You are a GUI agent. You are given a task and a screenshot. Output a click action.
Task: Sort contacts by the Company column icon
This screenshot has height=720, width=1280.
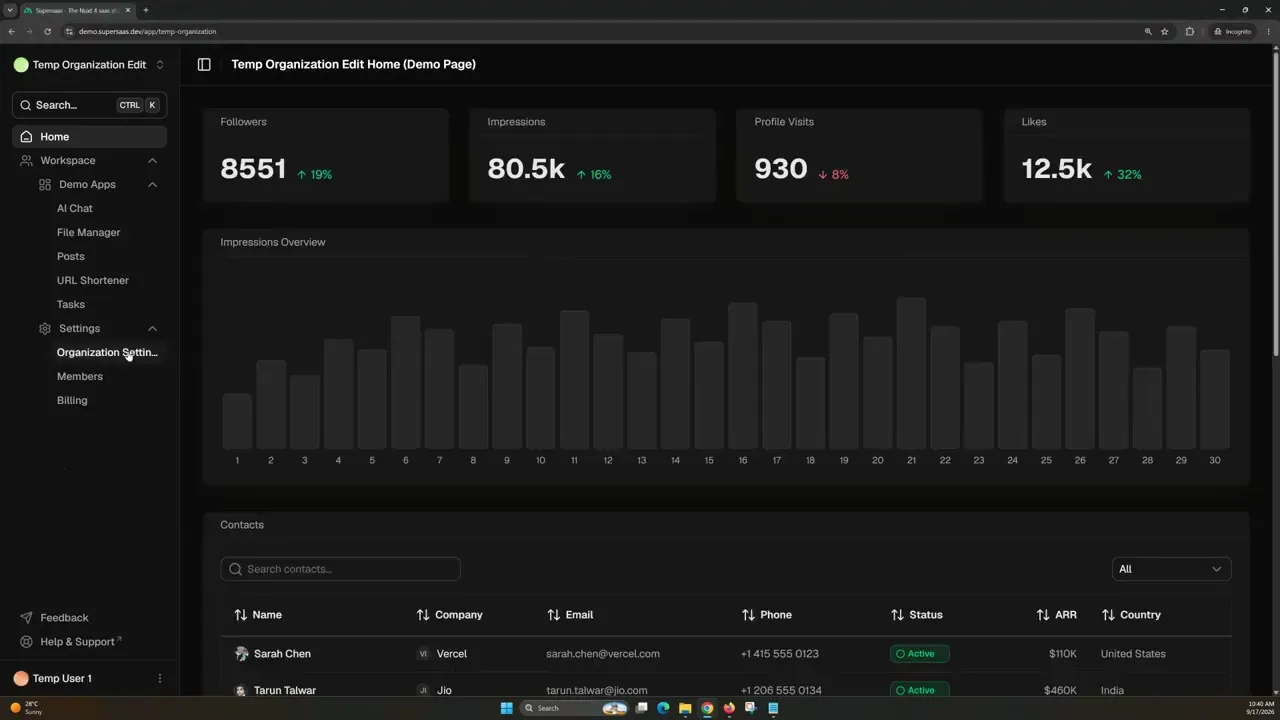coord(423,615)
